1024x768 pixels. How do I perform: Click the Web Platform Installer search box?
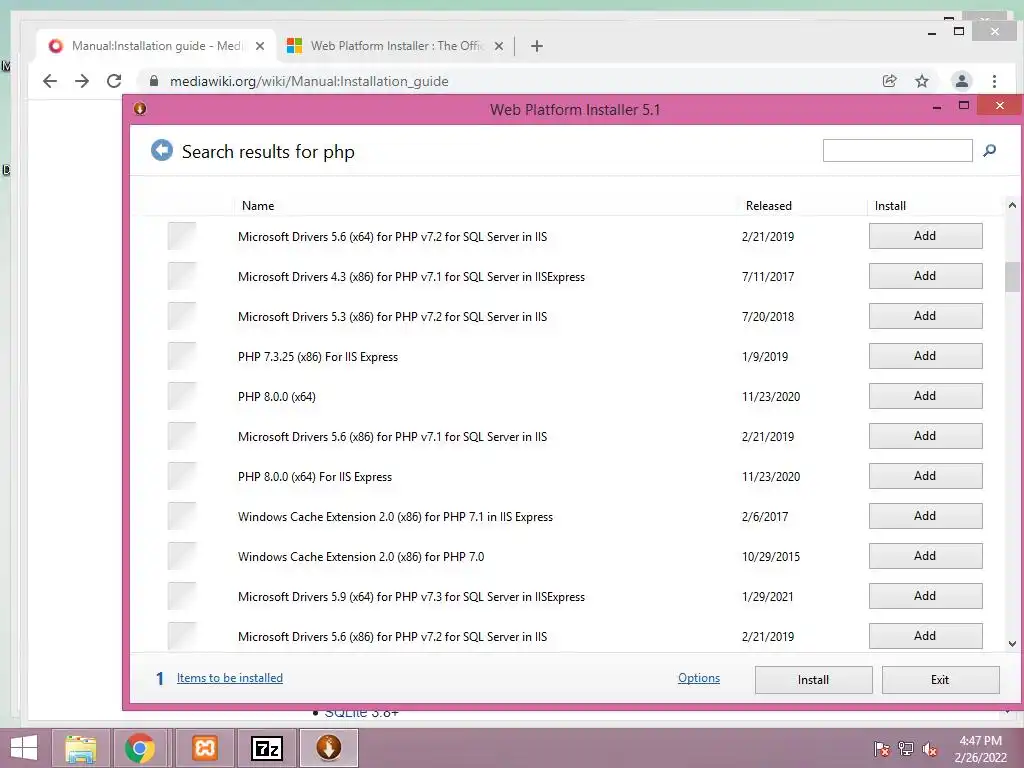pyautogui.click(x=897, y=150)
